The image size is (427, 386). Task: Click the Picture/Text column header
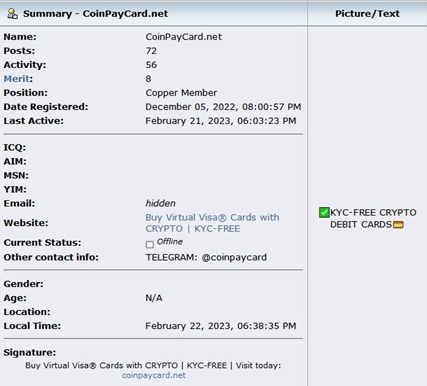pos(367,14)
